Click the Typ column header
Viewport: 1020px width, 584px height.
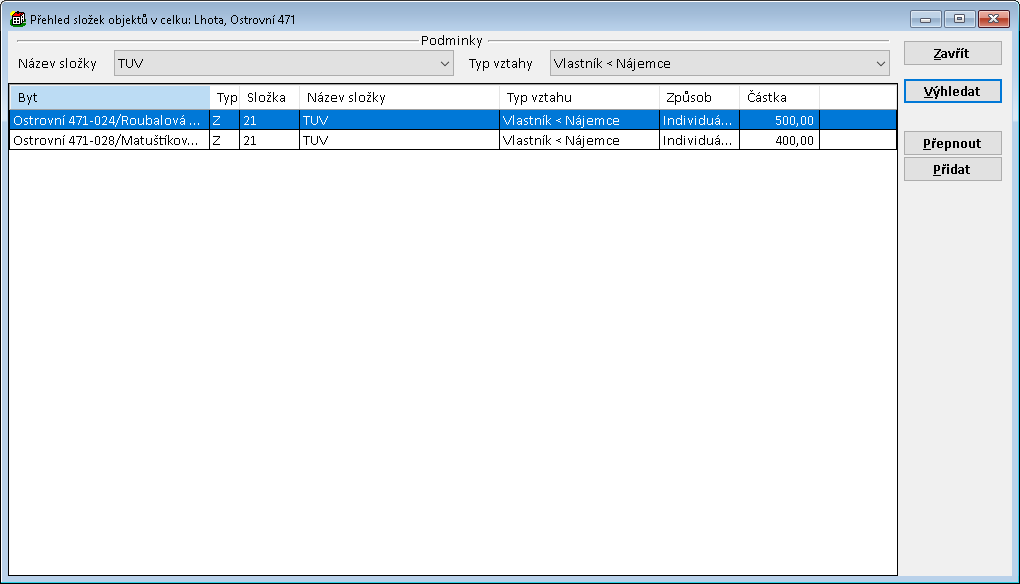pyautogui.click(x=226, y=98)
